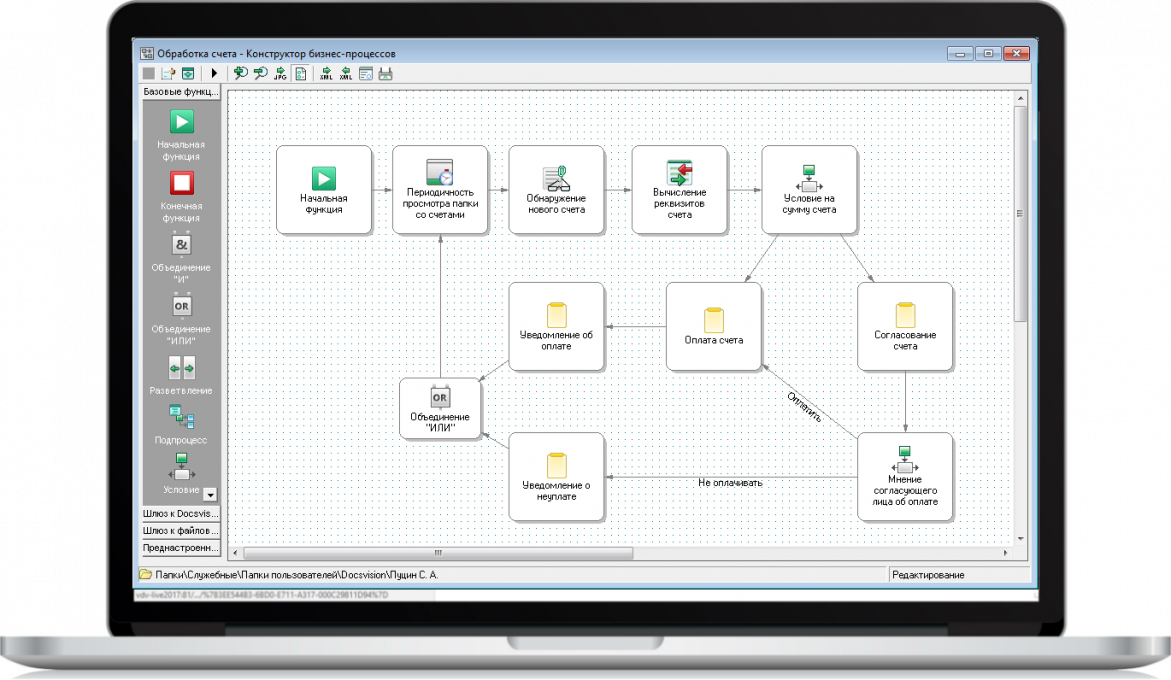
Task: Click the zoom in magnifier toolbar icon
Action: (x=240, y=73)
